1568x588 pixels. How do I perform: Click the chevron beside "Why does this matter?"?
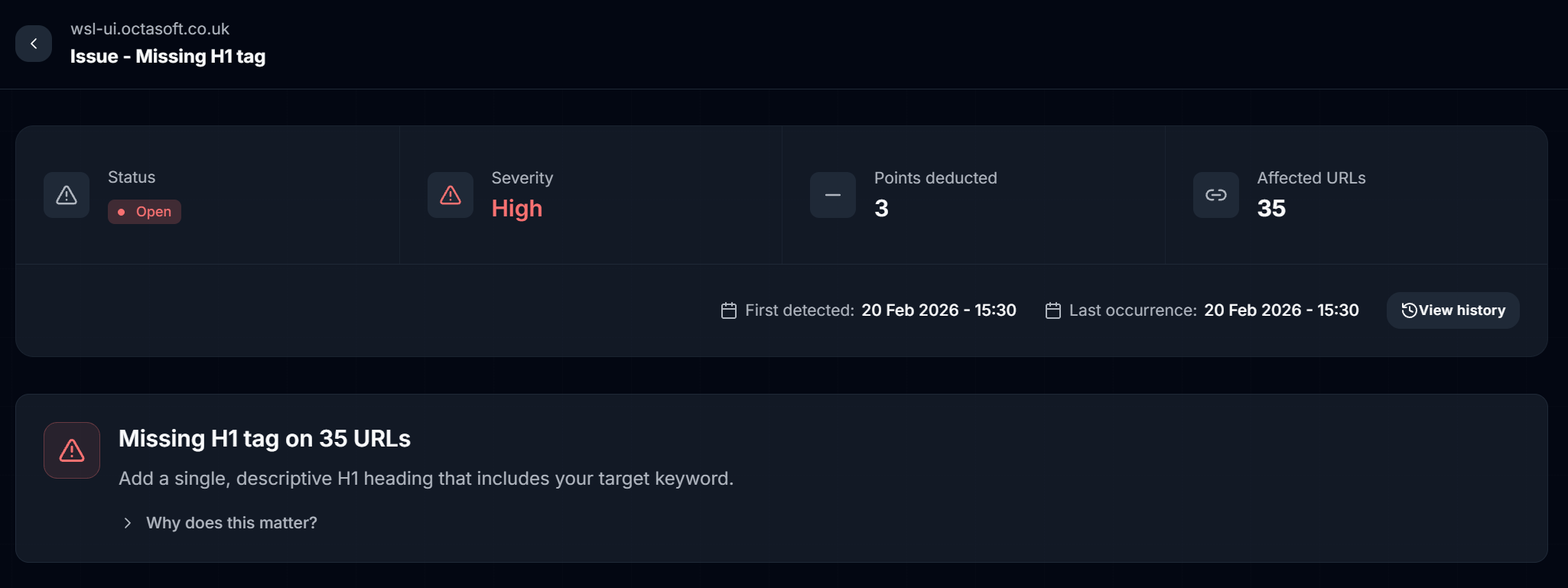[128, 523]
